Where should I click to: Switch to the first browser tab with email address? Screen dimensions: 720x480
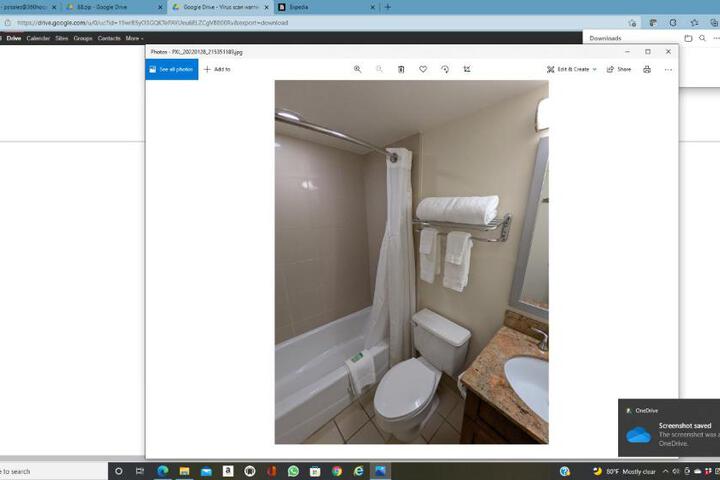(28, 7)
